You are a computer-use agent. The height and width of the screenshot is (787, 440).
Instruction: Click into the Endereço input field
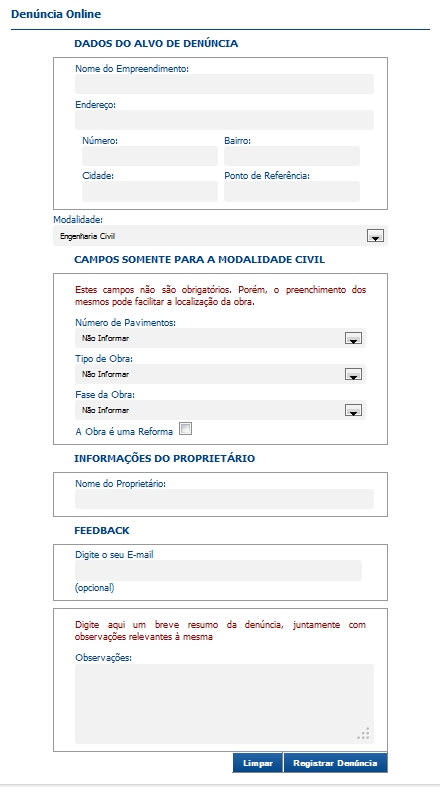click(x=224, y=120)
